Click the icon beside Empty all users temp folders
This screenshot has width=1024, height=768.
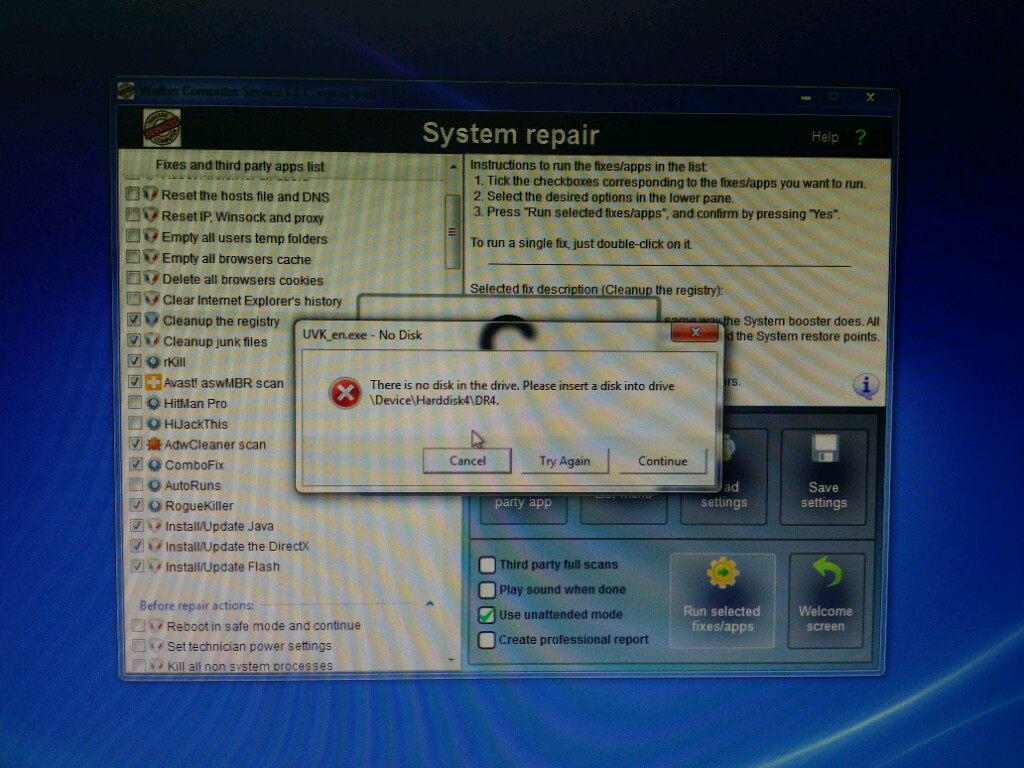151,236
